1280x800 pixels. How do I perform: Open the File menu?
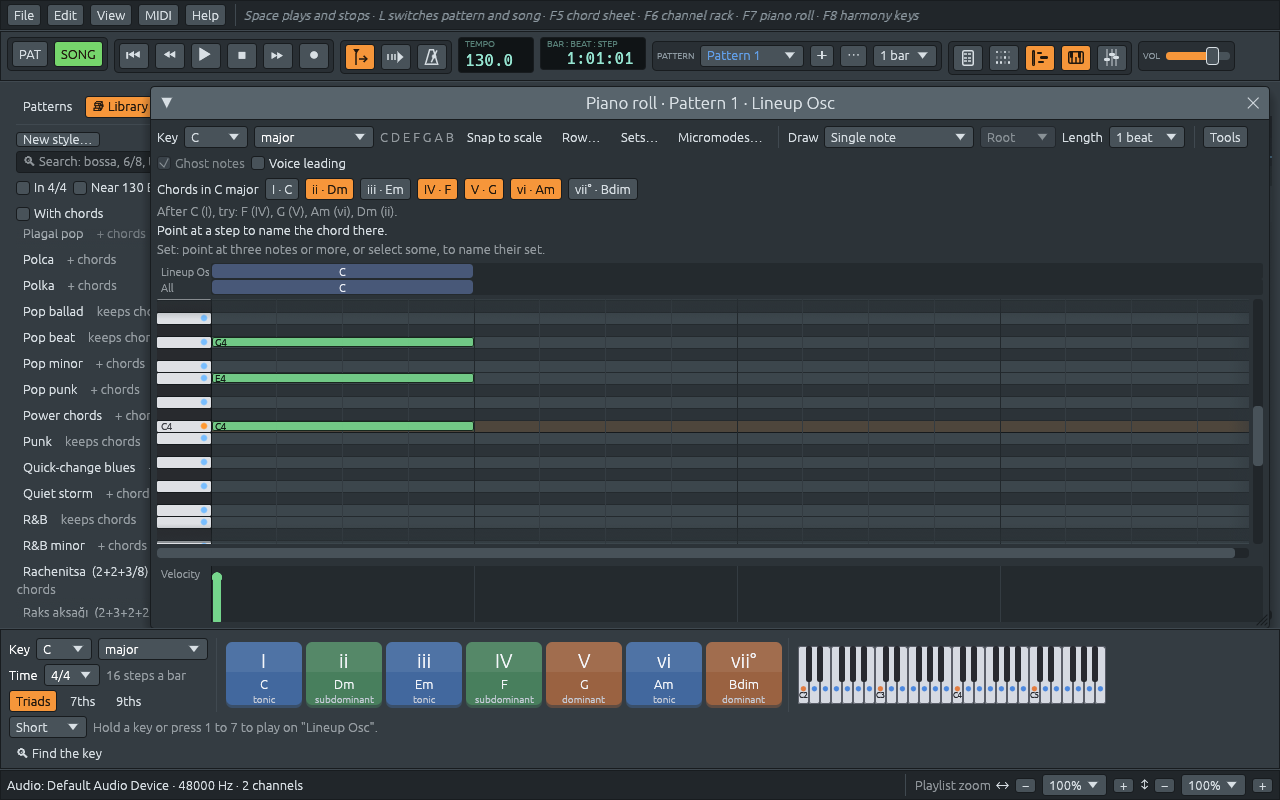(x=24, y=15)
